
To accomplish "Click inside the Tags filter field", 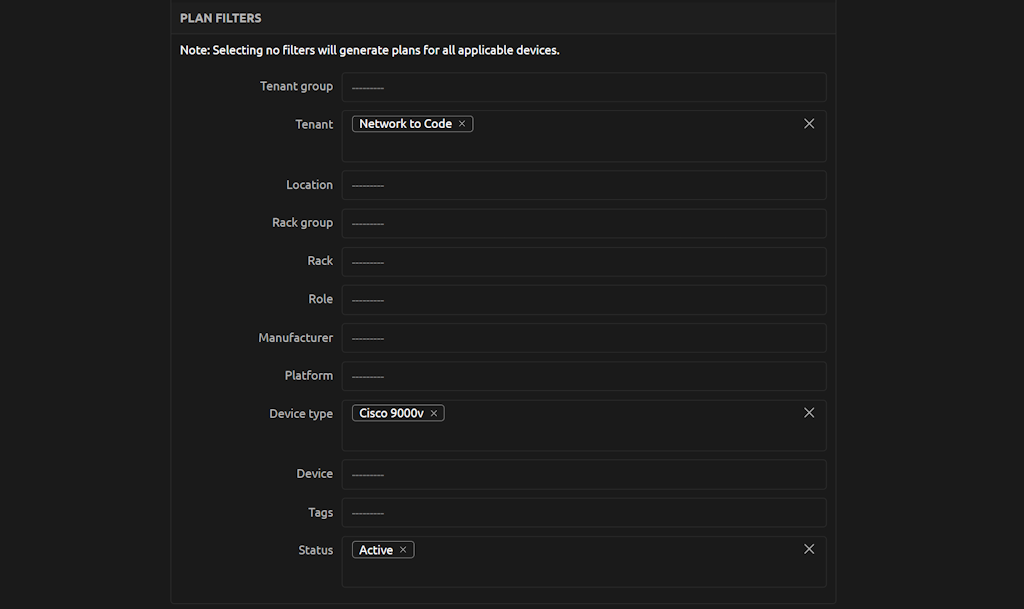I will pos(584,512).
